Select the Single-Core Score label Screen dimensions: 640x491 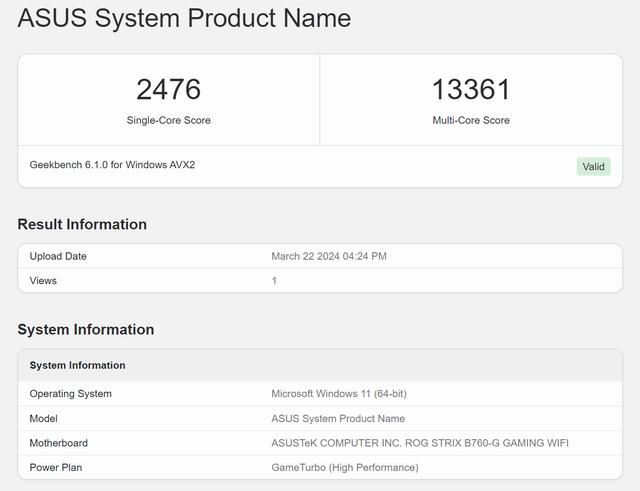[x=168, y=120]
